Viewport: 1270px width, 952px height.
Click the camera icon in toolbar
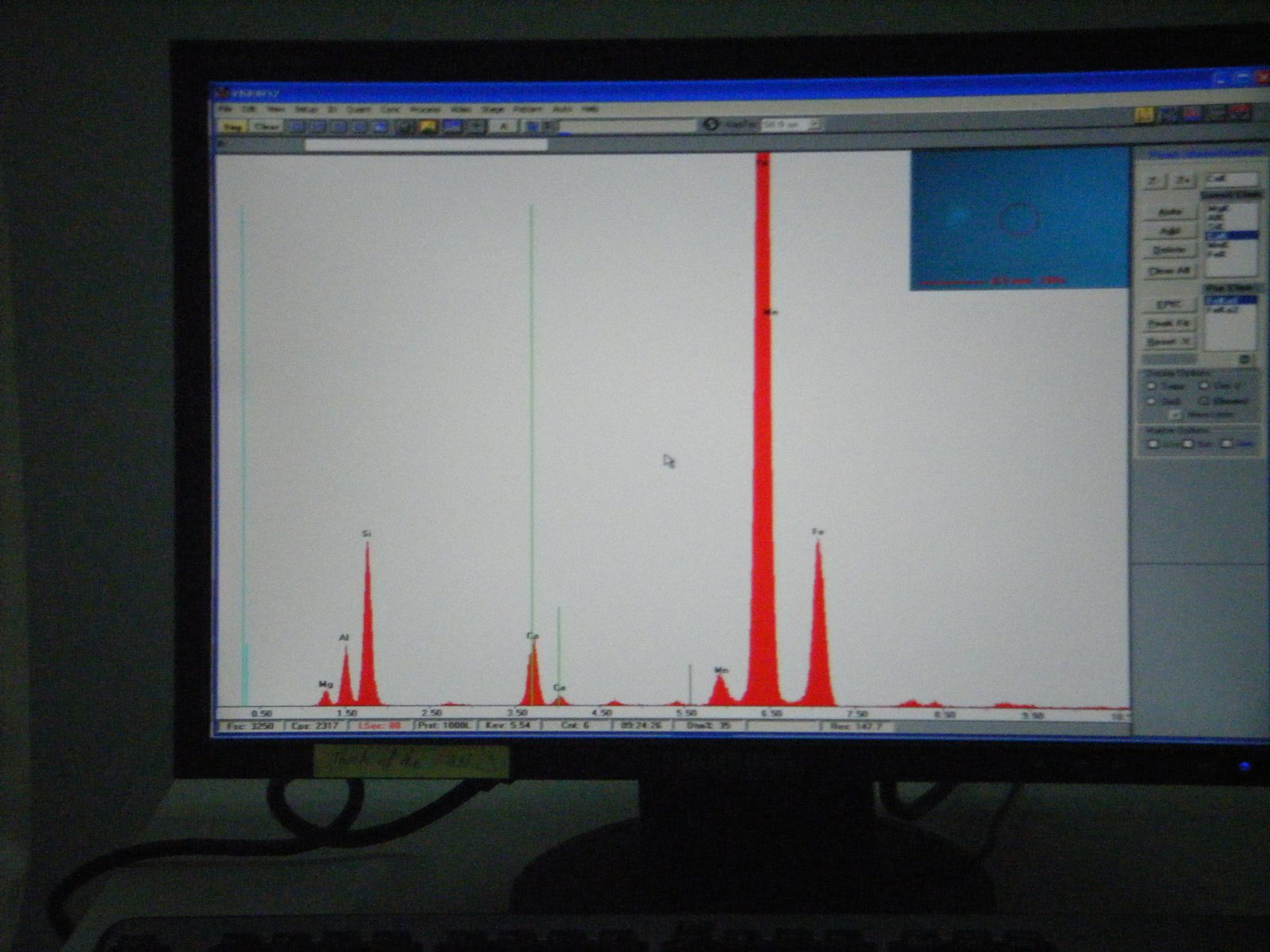click(406, 127)
